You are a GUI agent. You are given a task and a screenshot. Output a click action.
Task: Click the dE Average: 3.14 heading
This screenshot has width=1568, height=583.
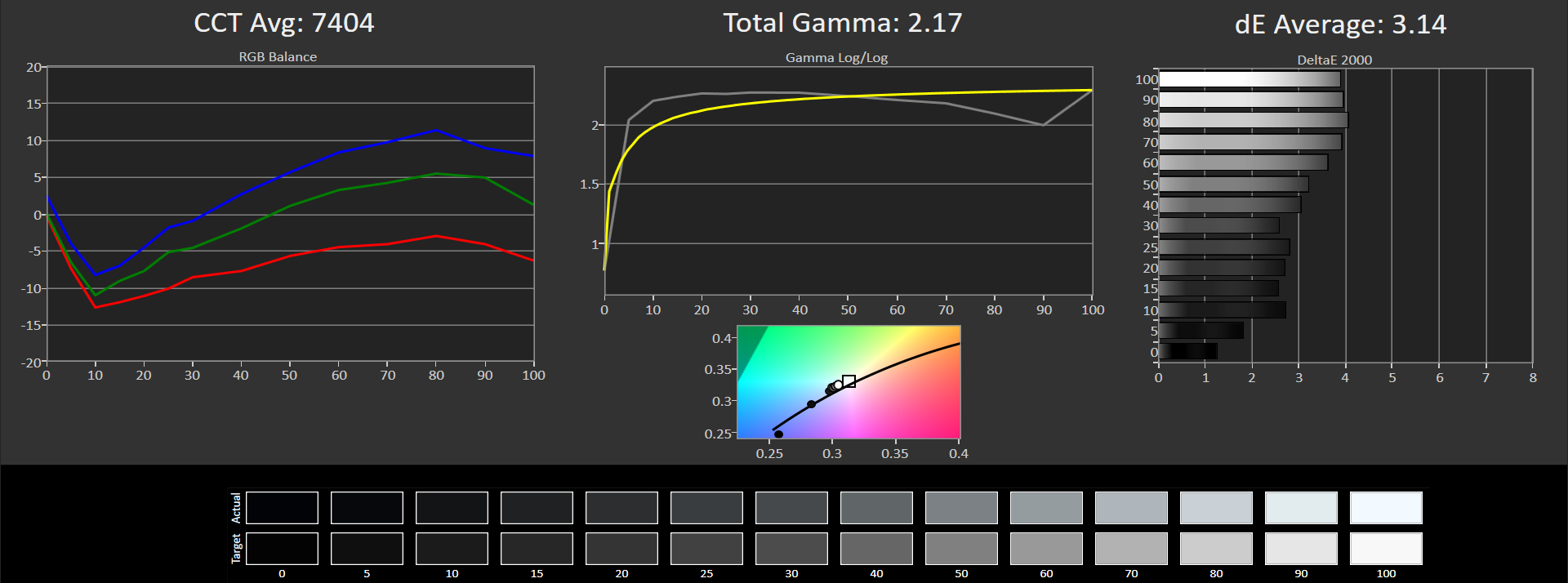(1340, 24)
